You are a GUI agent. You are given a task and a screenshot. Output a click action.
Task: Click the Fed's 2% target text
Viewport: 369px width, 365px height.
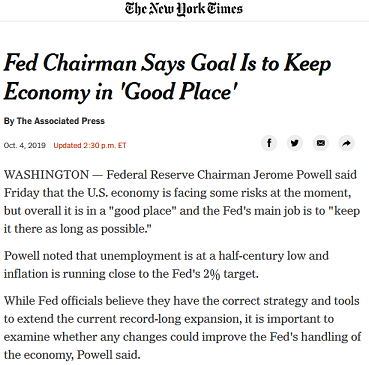pyautogui.click(x=215, y=274)
